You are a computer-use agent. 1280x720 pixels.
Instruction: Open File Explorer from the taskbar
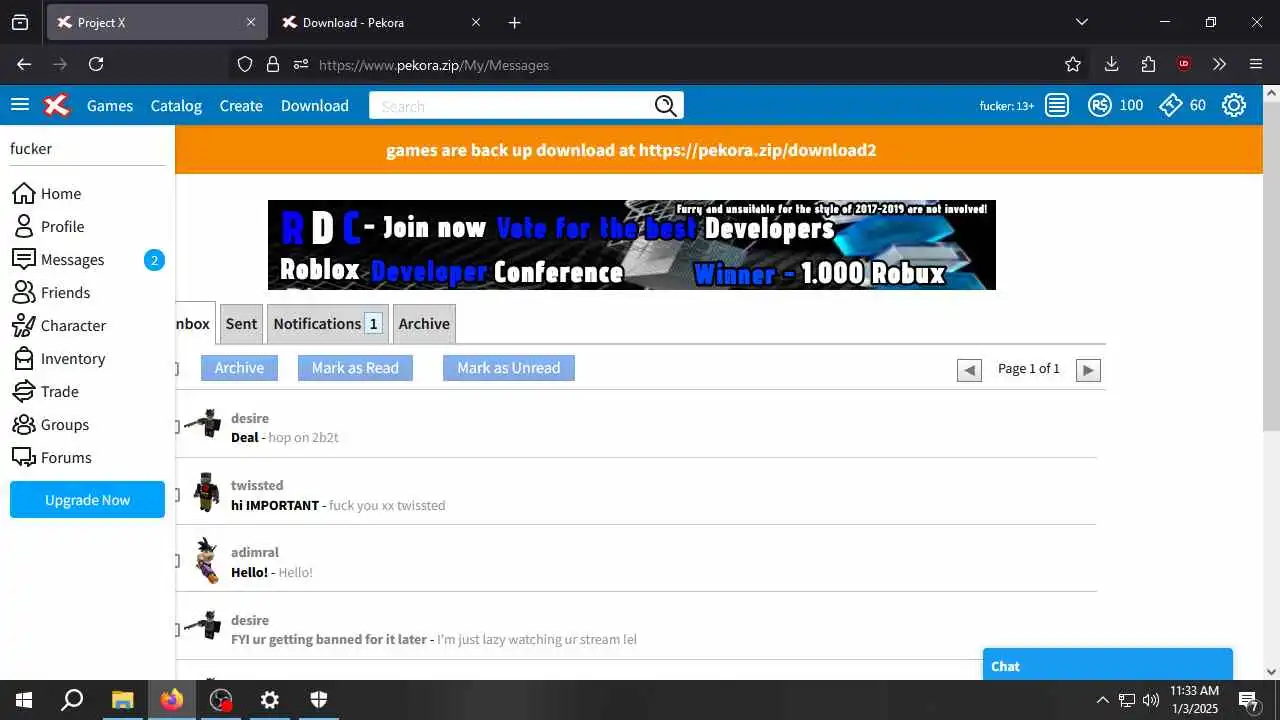point(122,700)
